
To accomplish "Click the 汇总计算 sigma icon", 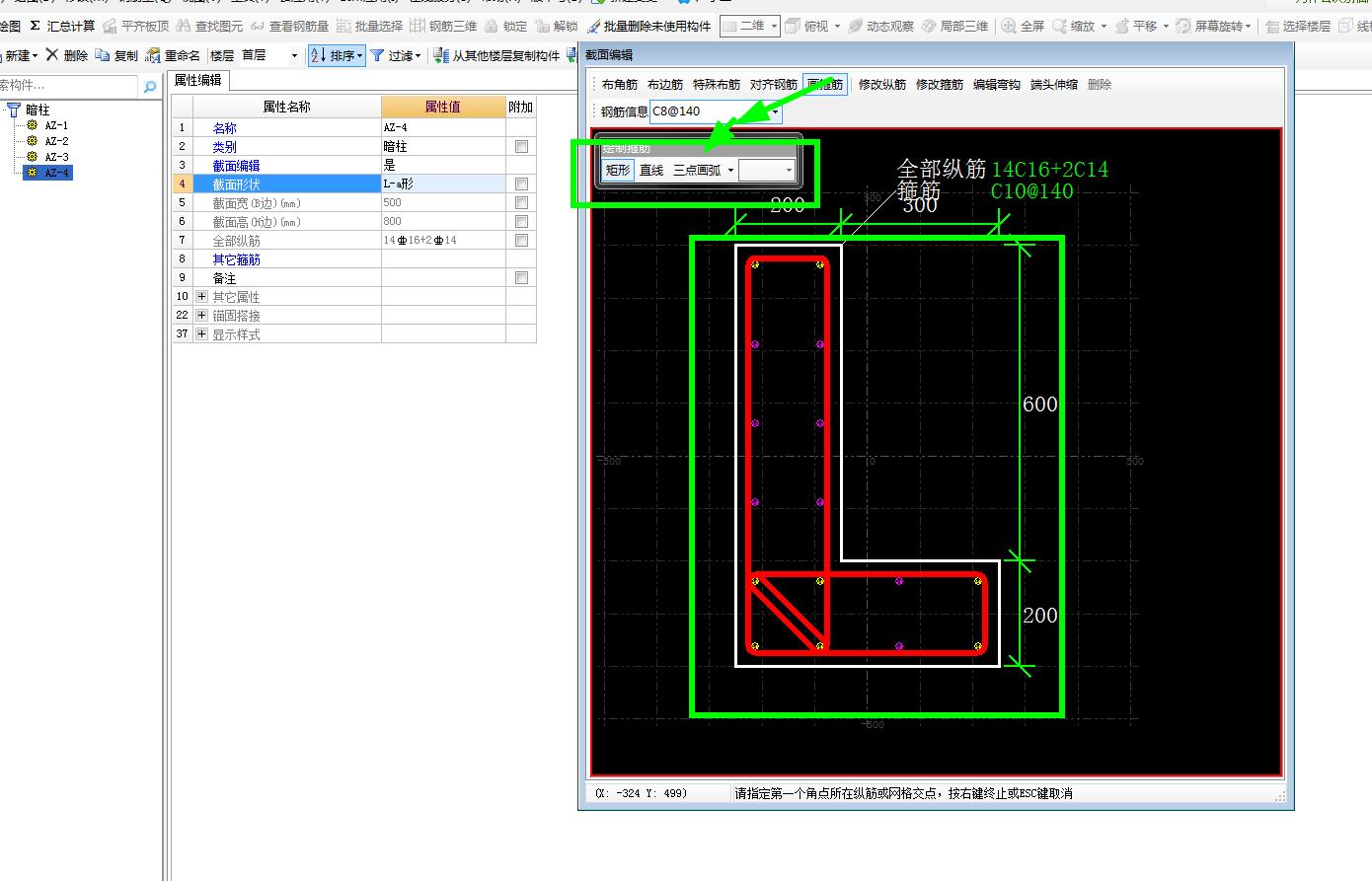I will (36, 26).
